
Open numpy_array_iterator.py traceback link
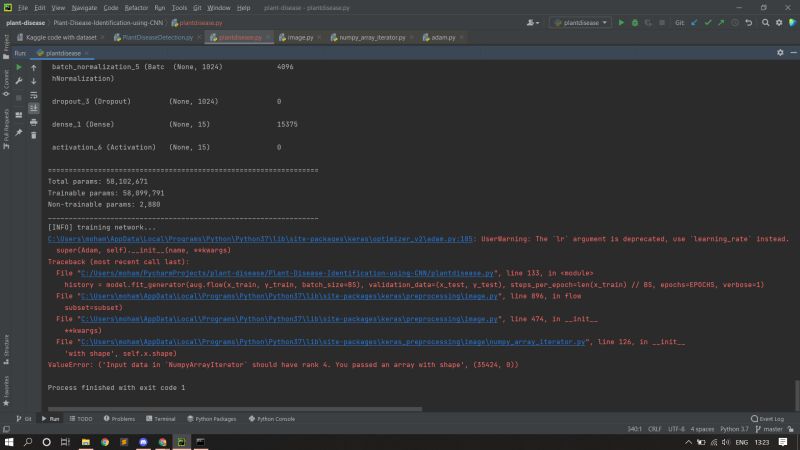333,342
